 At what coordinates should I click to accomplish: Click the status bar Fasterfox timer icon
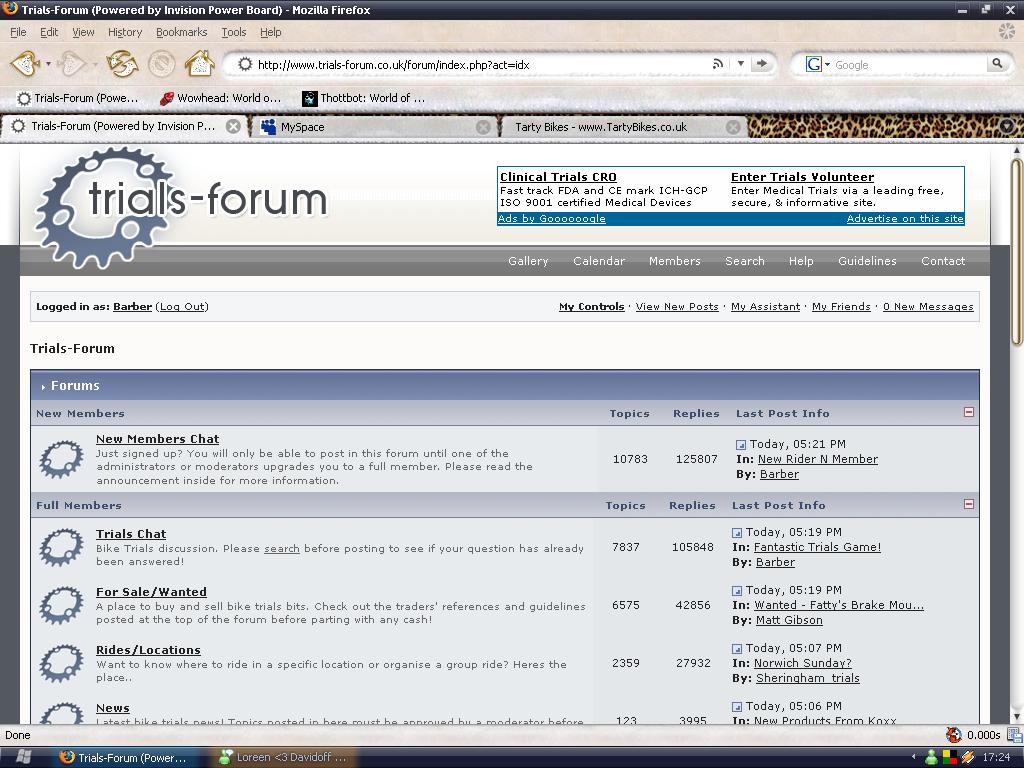[x=953, y=735]
